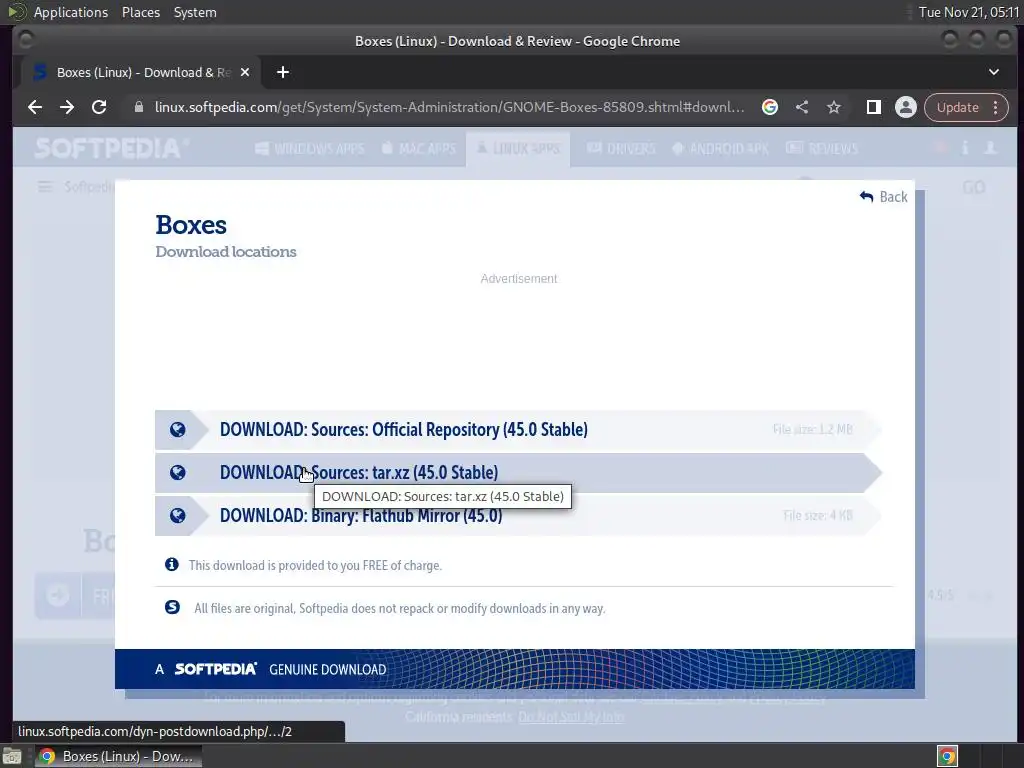Open the Drivers section
This screenshot has height=768, width=1024.
[x=621, y=148]
